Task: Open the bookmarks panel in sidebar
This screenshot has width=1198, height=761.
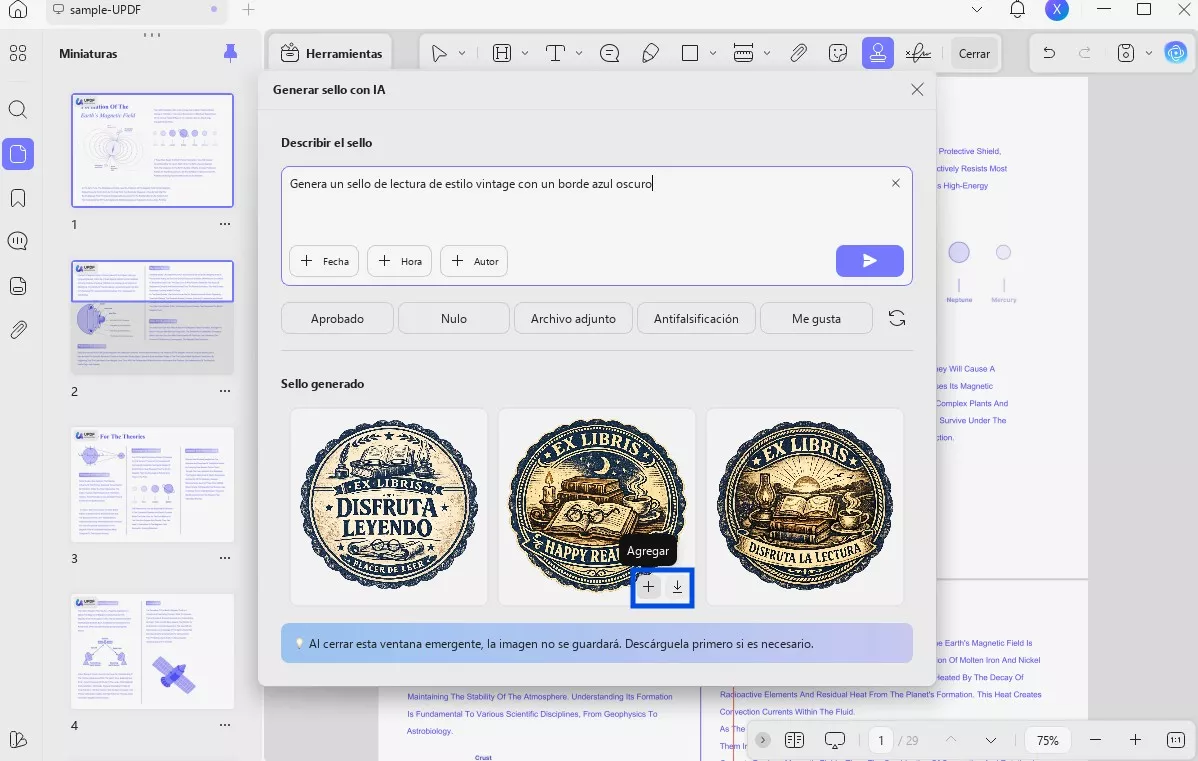Action: coord(18,198)
